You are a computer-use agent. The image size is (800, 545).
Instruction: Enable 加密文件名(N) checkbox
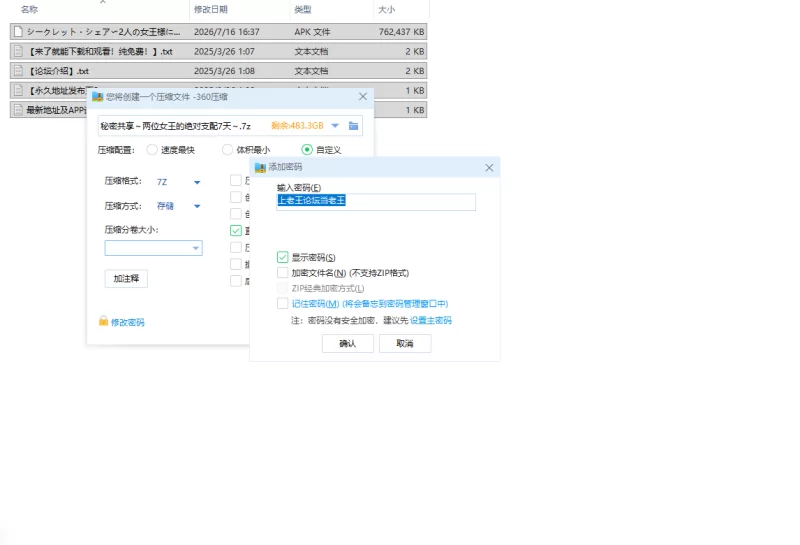[x=283, y=272]
